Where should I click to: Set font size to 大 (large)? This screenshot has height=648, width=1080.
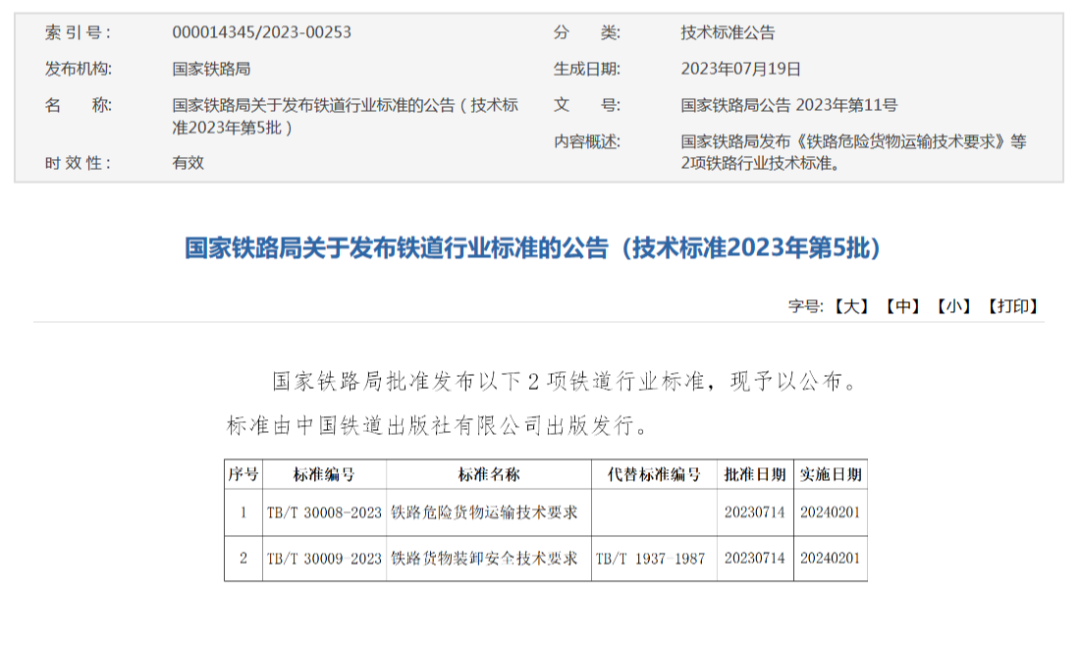tap(851, 306)
